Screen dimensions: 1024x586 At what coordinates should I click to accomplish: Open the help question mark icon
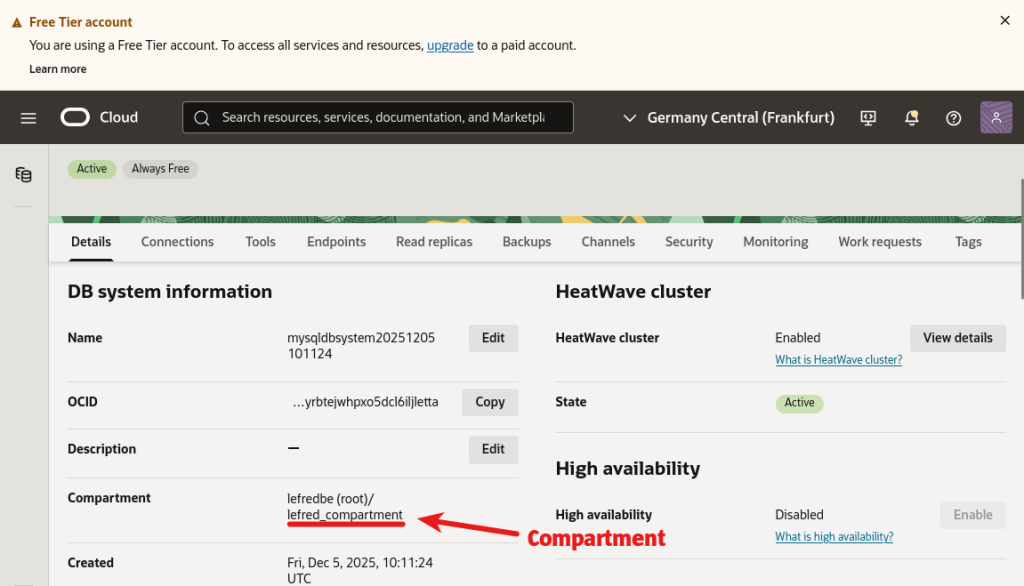pos(953,118)
